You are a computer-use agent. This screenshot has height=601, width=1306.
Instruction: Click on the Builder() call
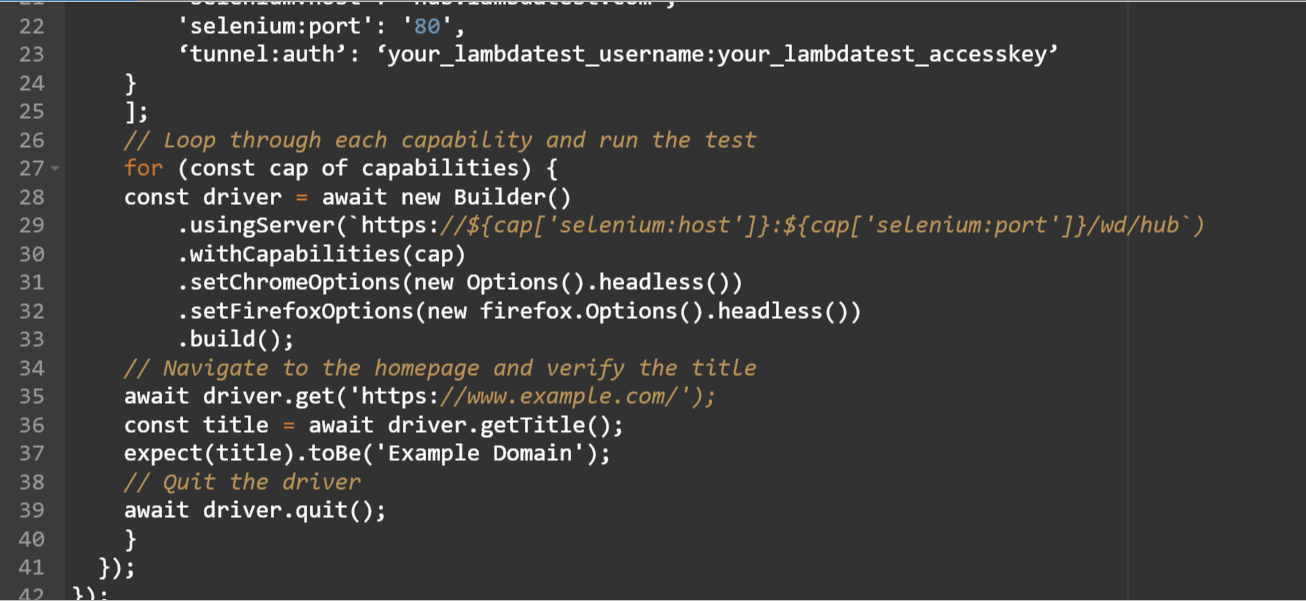(511, 197)
